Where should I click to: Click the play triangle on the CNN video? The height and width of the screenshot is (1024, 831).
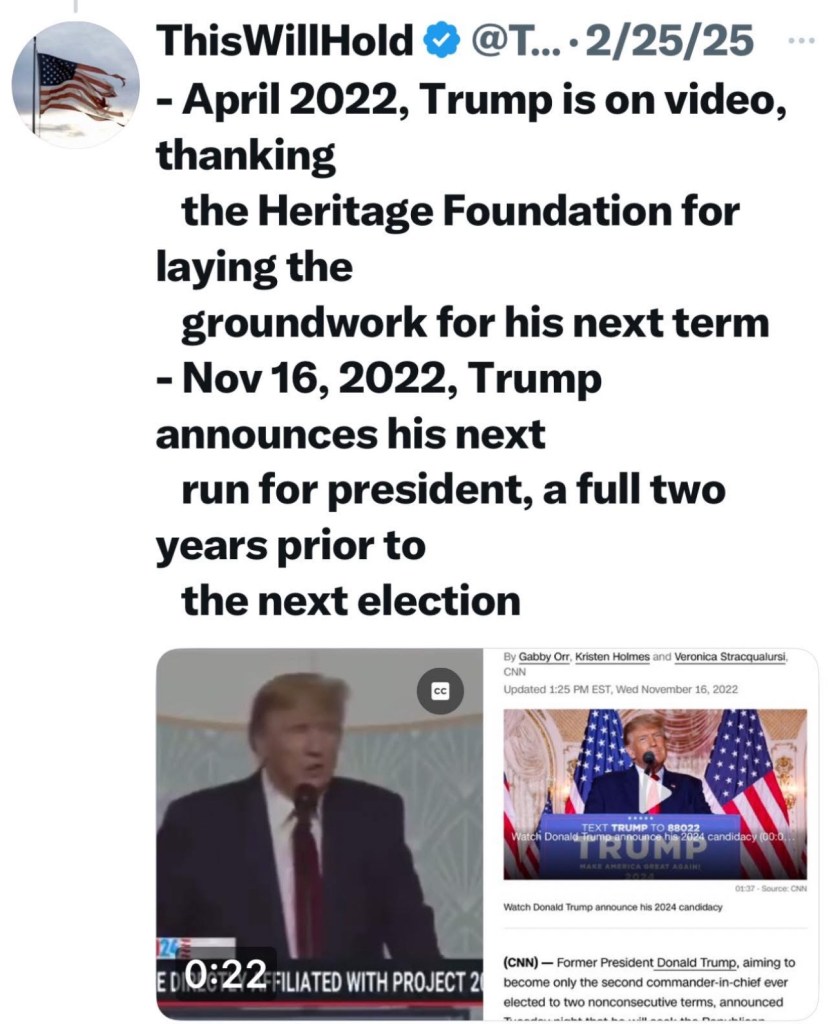655,793
